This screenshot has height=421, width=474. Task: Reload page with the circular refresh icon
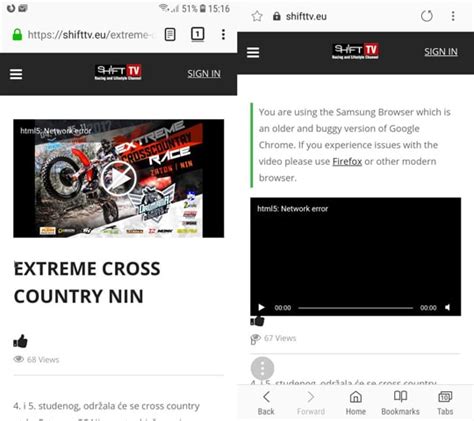click(427, 16)
